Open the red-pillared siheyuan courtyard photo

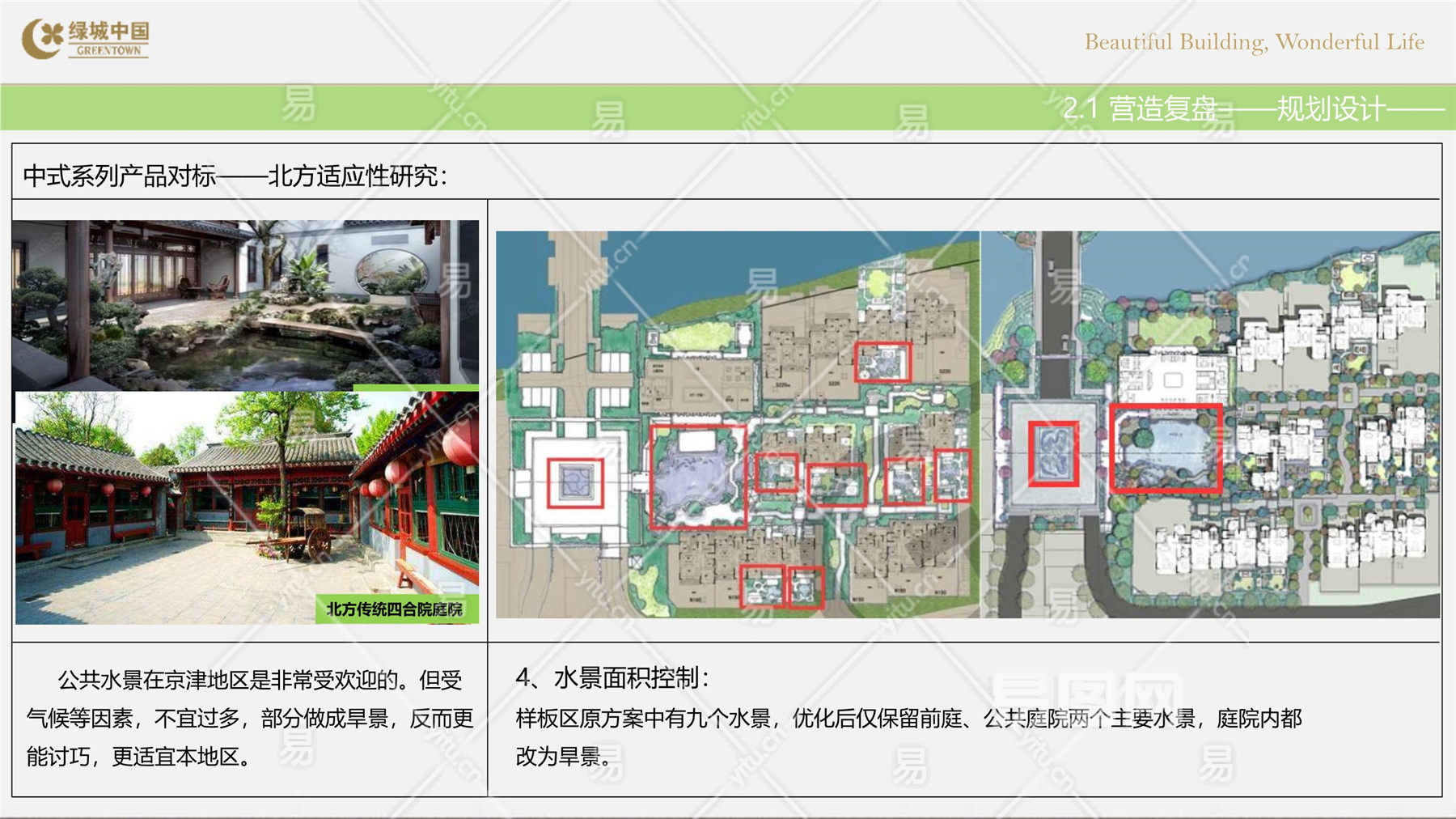tap(247, 508)
